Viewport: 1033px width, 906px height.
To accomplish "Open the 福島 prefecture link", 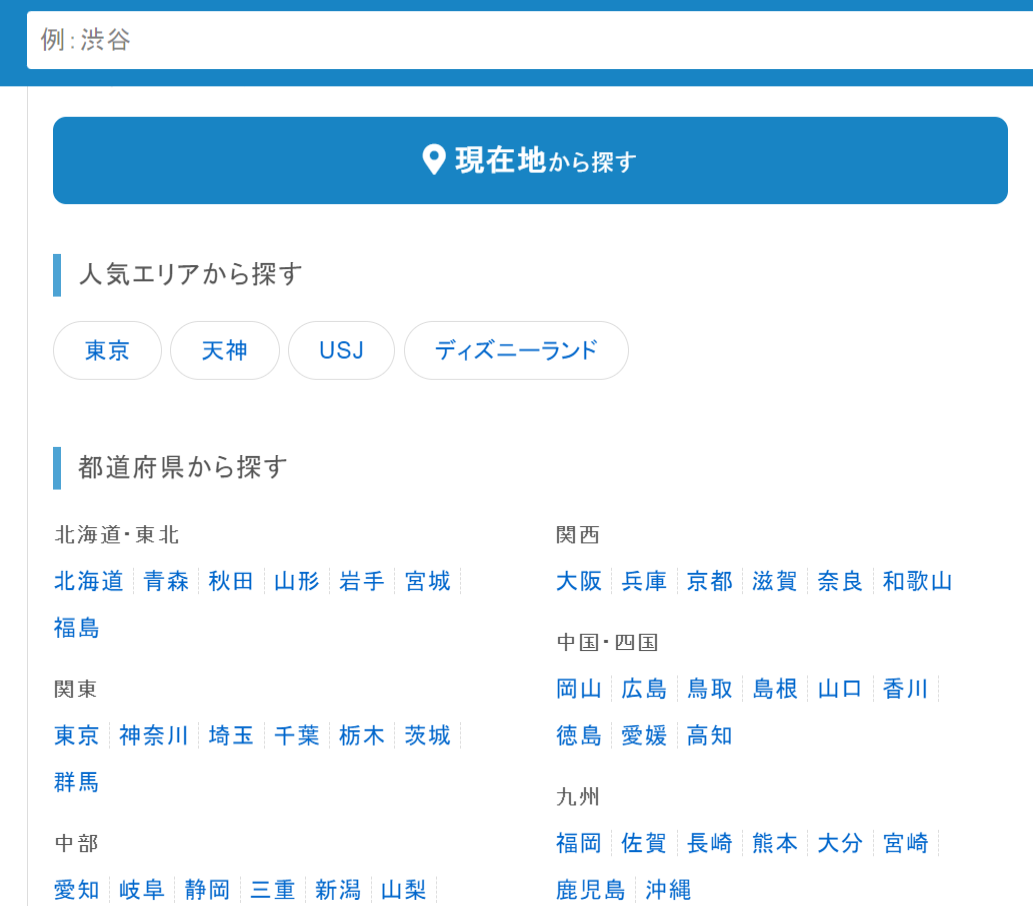I will [77, 628].
